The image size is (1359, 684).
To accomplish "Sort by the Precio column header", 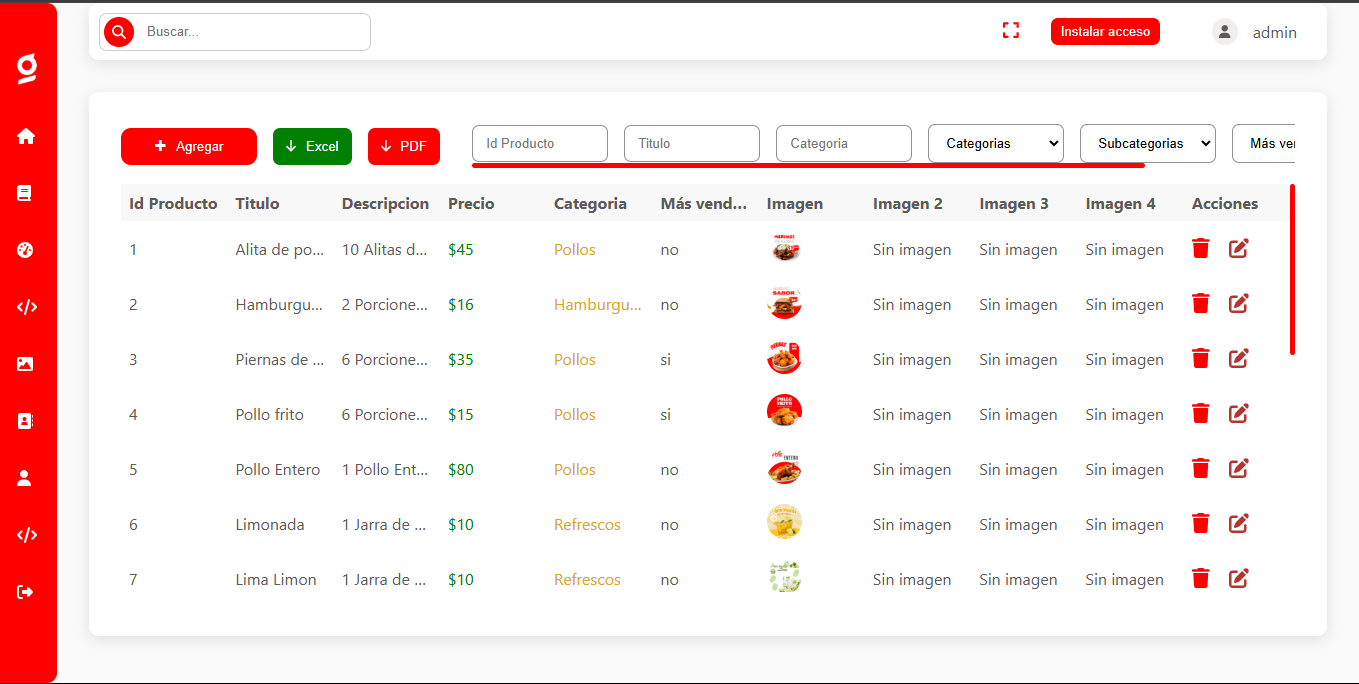I will tap(471, 203).
